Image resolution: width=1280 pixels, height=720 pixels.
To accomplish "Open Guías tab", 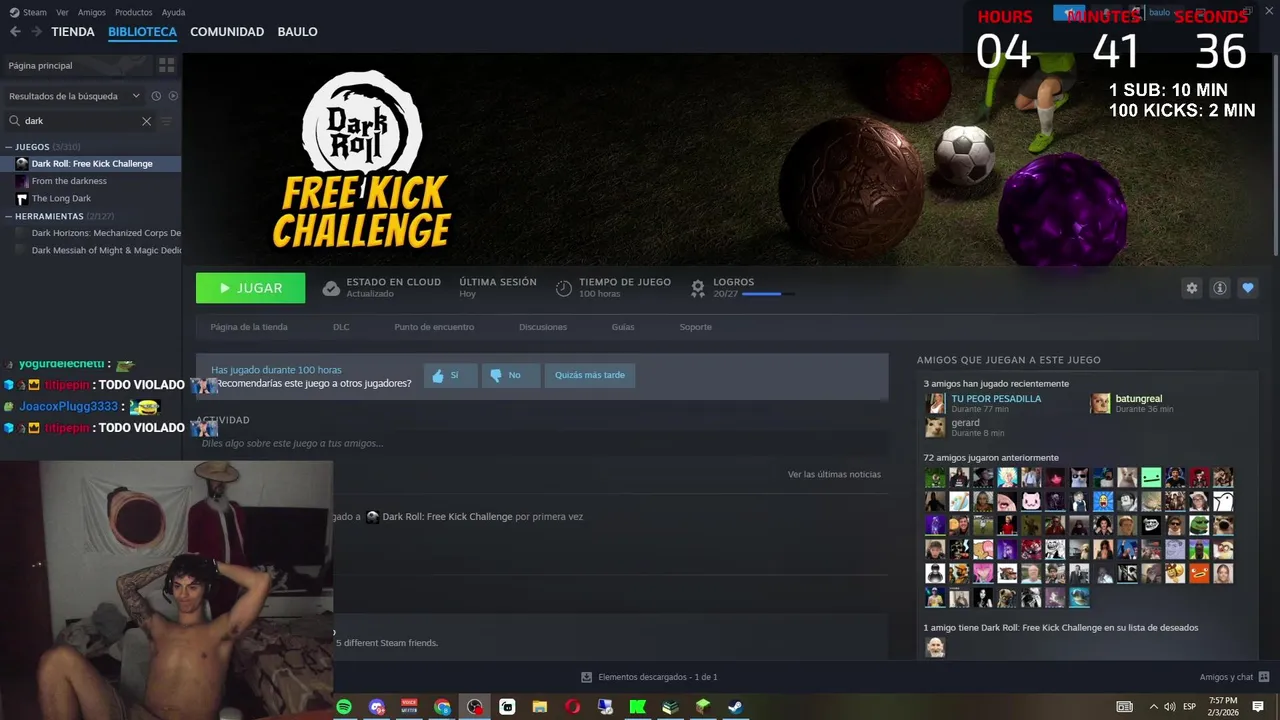I will click(623, 327).
